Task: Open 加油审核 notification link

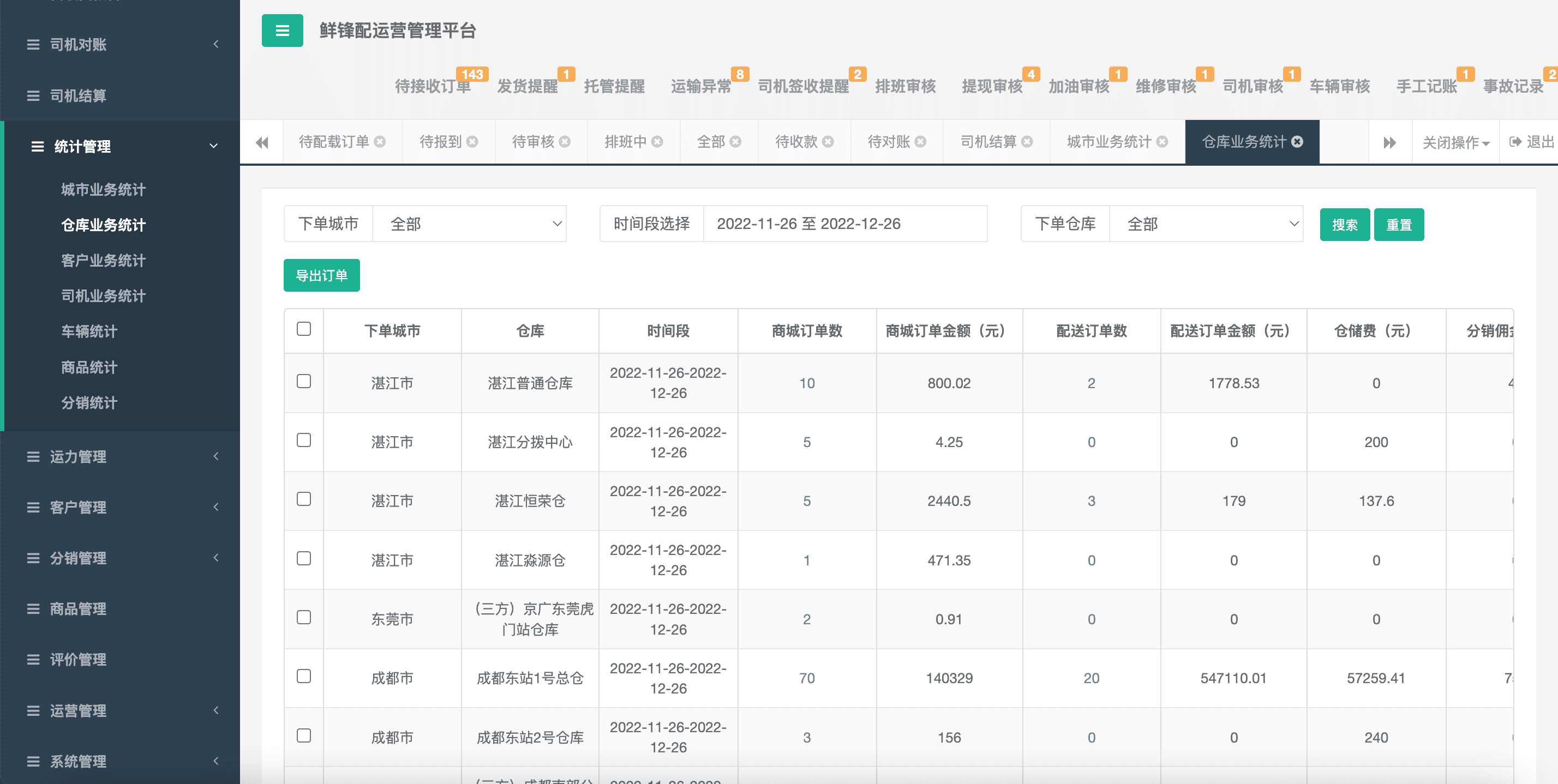Action: click(x=1079, y=87)
